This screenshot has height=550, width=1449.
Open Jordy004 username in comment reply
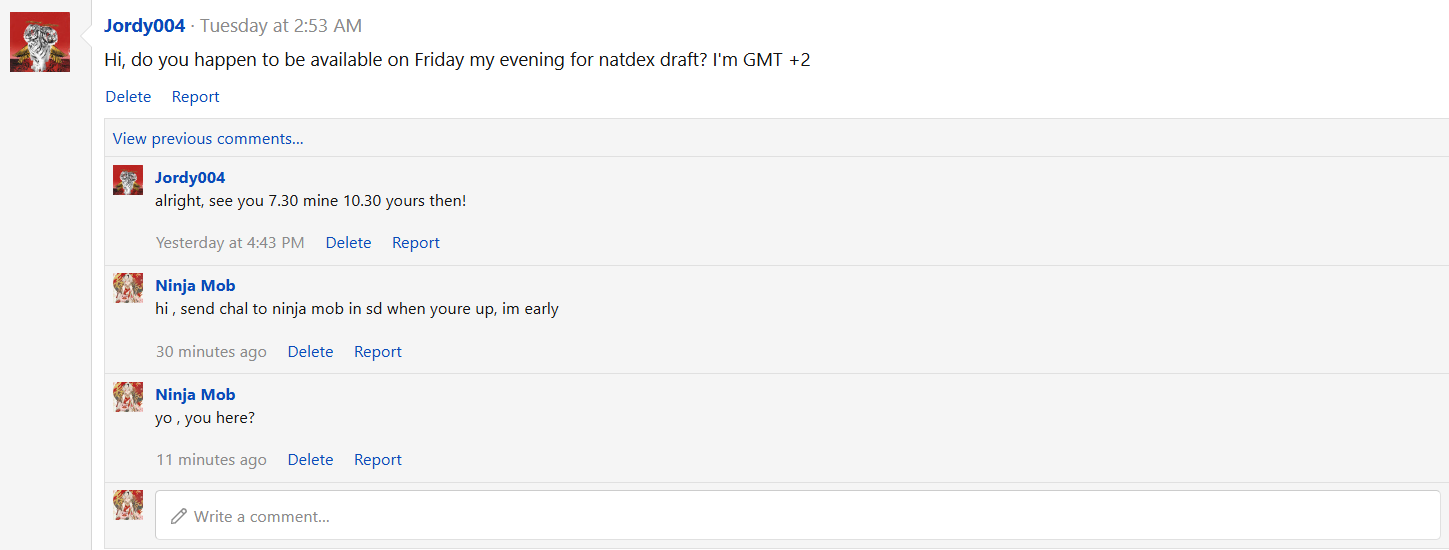click(x=190, y=178)
